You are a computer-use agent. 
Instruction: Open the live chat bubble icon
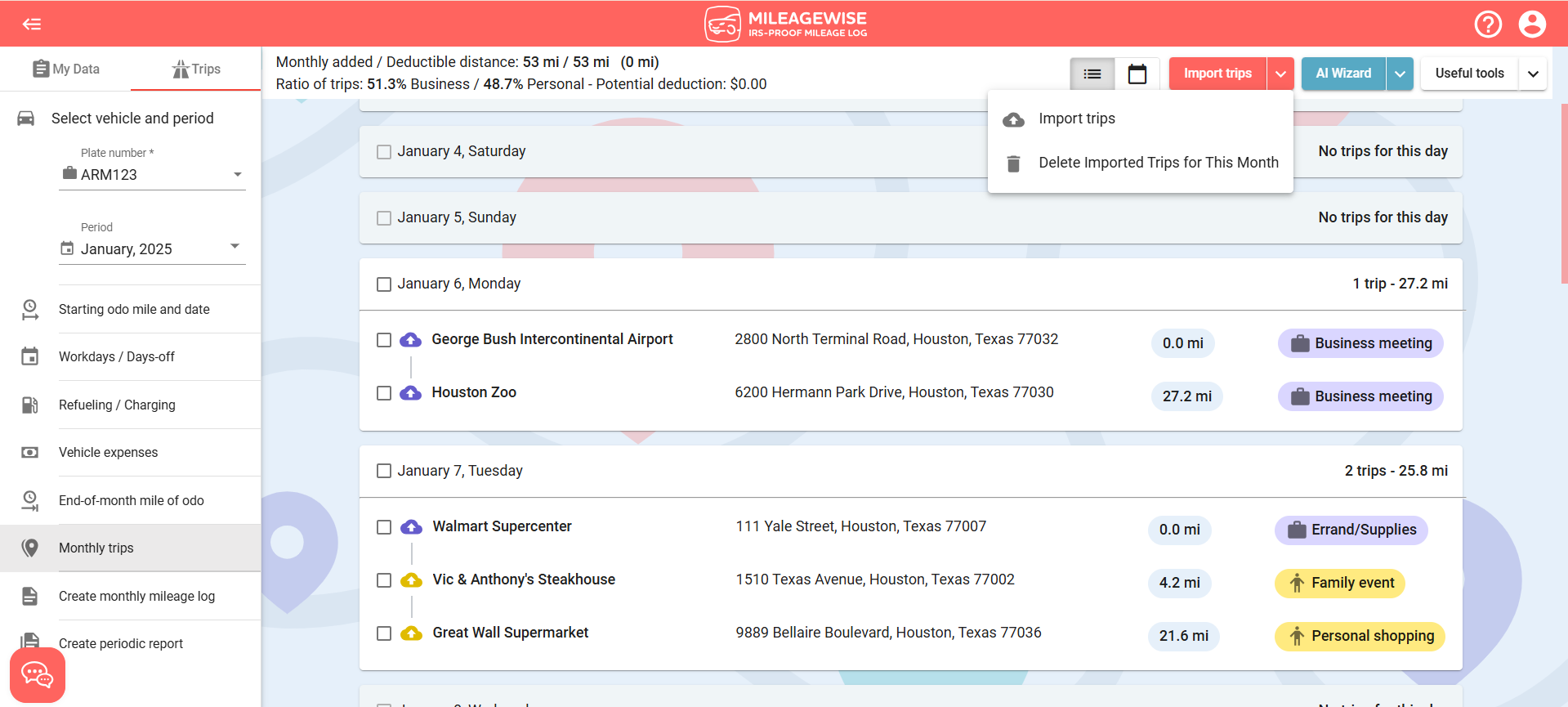tap(37, 675)
